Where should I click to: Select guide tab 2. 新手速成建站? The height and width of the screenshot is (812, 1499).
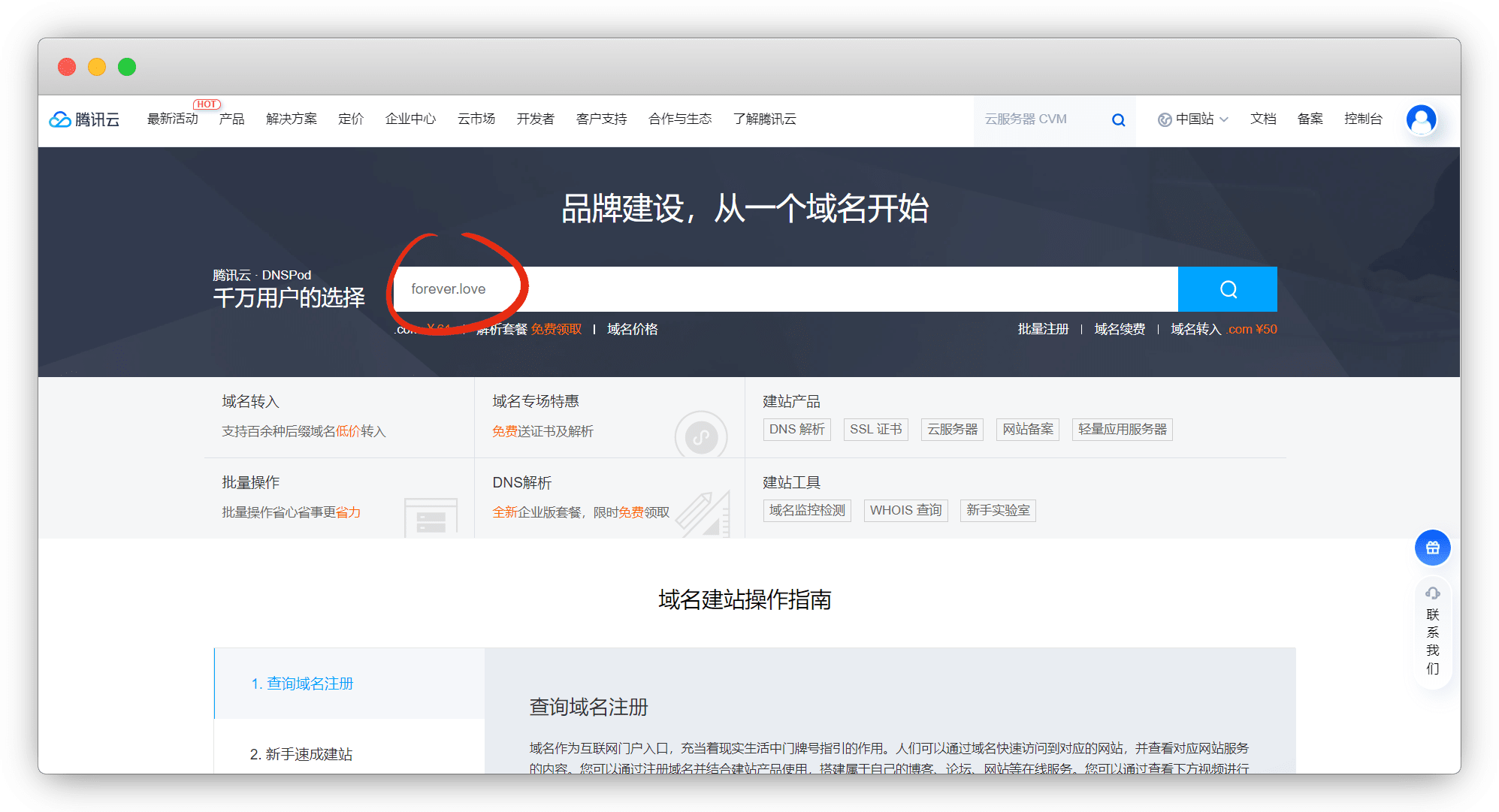pyautogui.click(x=301, y=754)
